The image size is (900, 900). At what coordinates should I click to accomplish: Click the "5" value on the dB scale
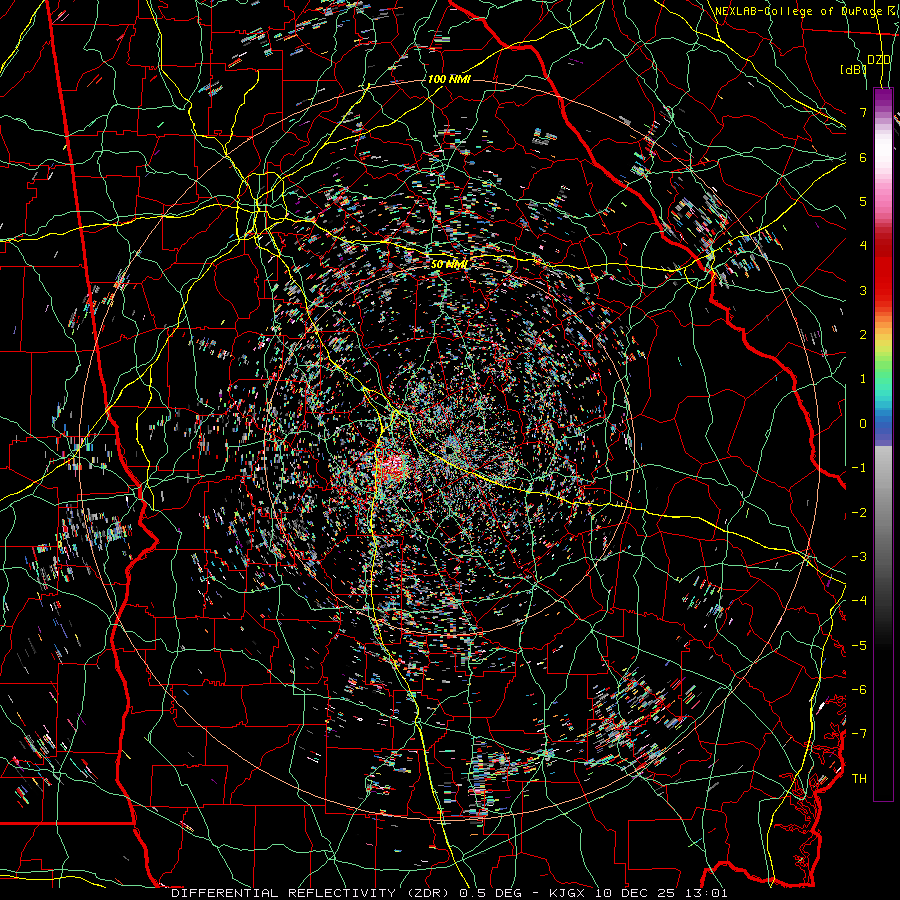coord(863,201)
